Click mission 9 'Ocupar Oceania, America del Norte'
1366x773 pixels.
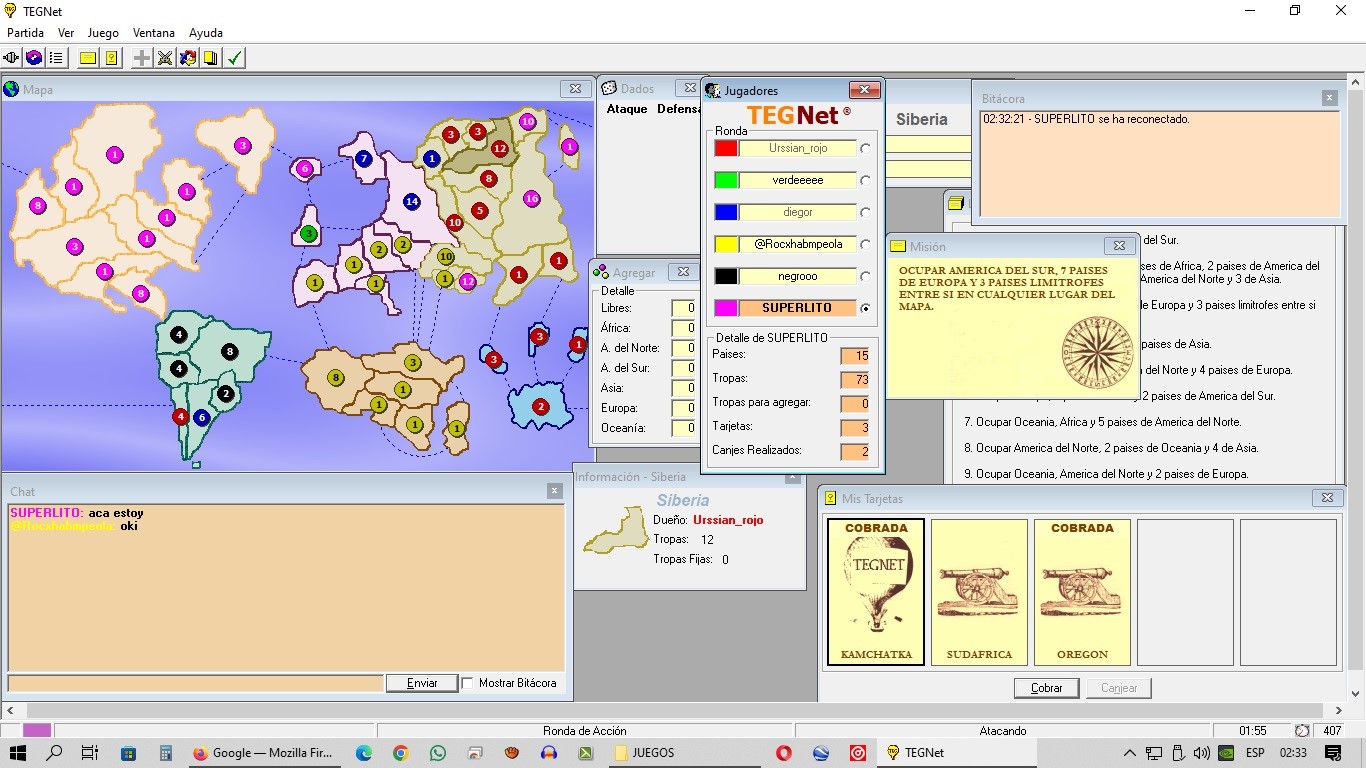point(1105,474)
